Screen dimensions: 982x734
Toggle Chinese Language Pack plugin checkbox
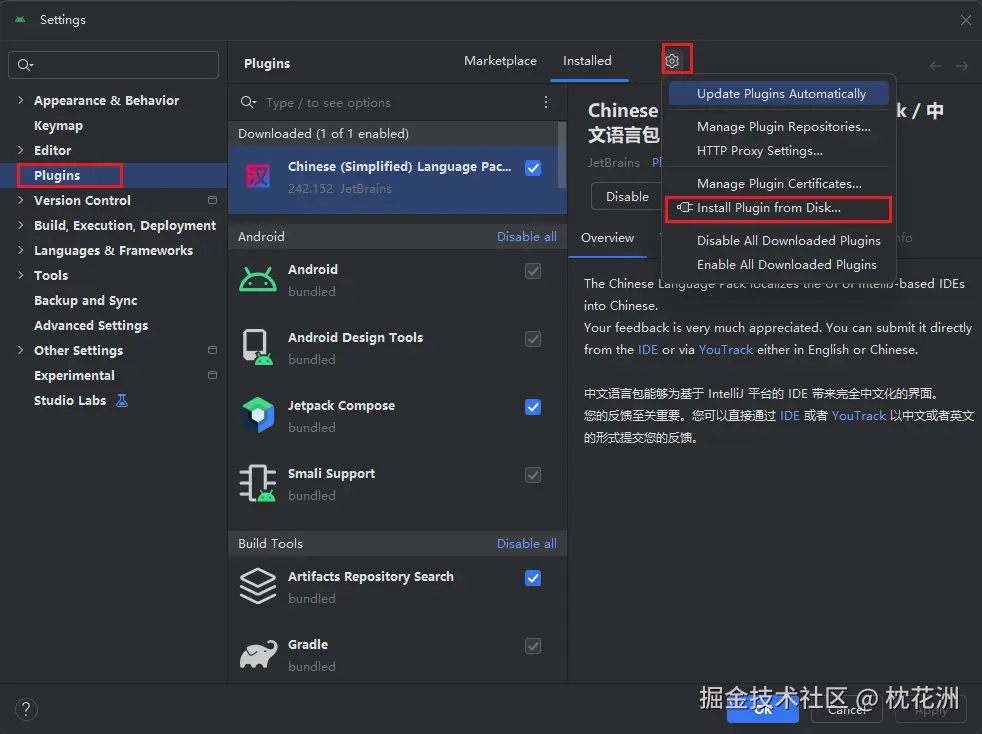click(x=533, y=168)
